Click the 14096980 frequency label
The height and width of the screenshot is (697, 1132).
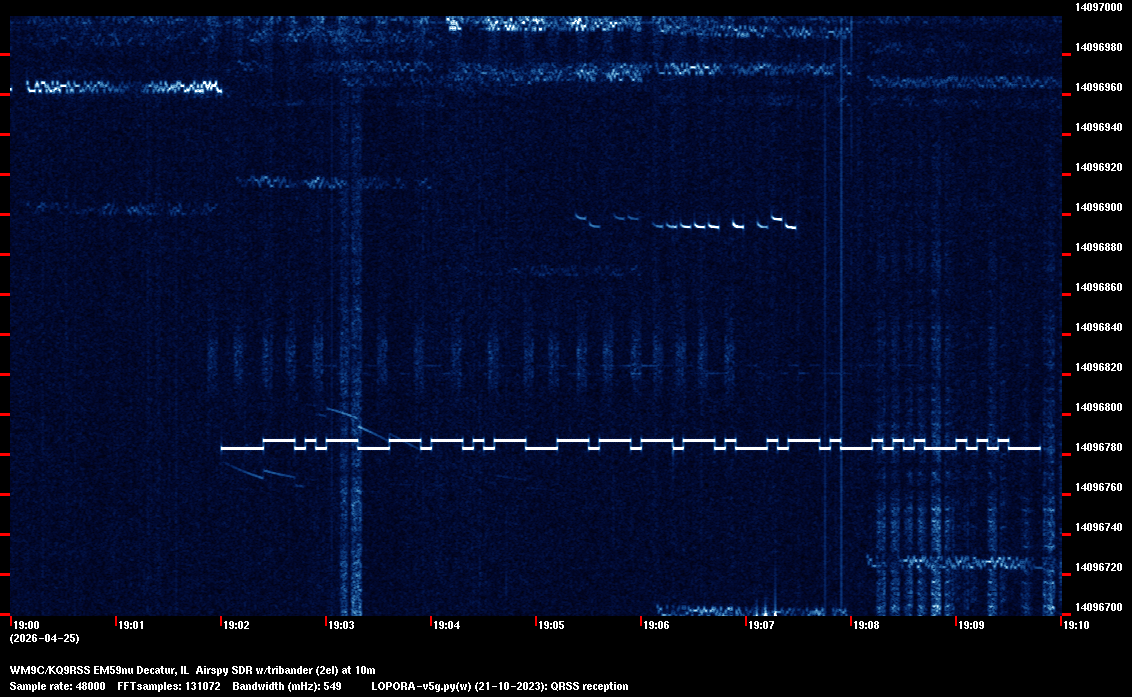(x=1099, y=48)
